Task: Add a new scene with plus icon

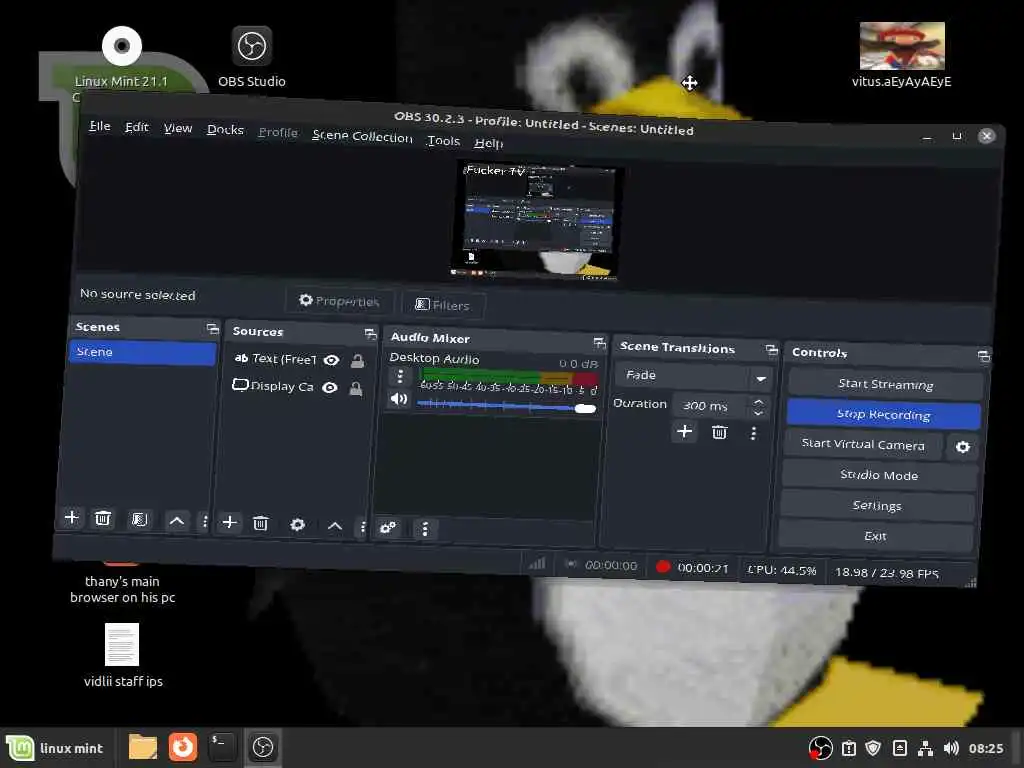Action: 71,518
